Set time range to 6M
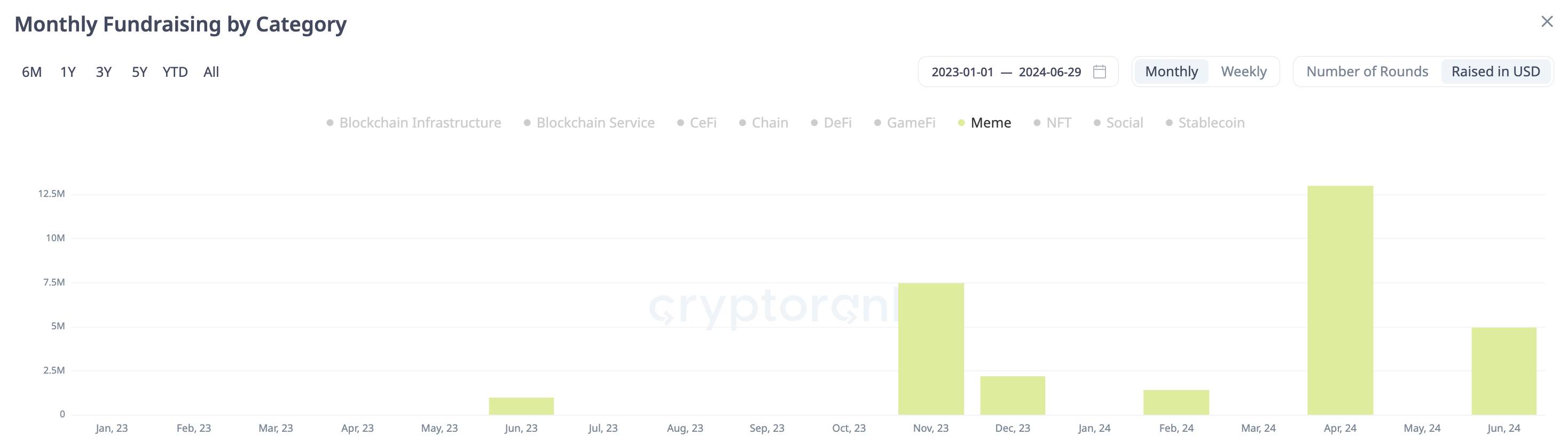 pos(32,73)
